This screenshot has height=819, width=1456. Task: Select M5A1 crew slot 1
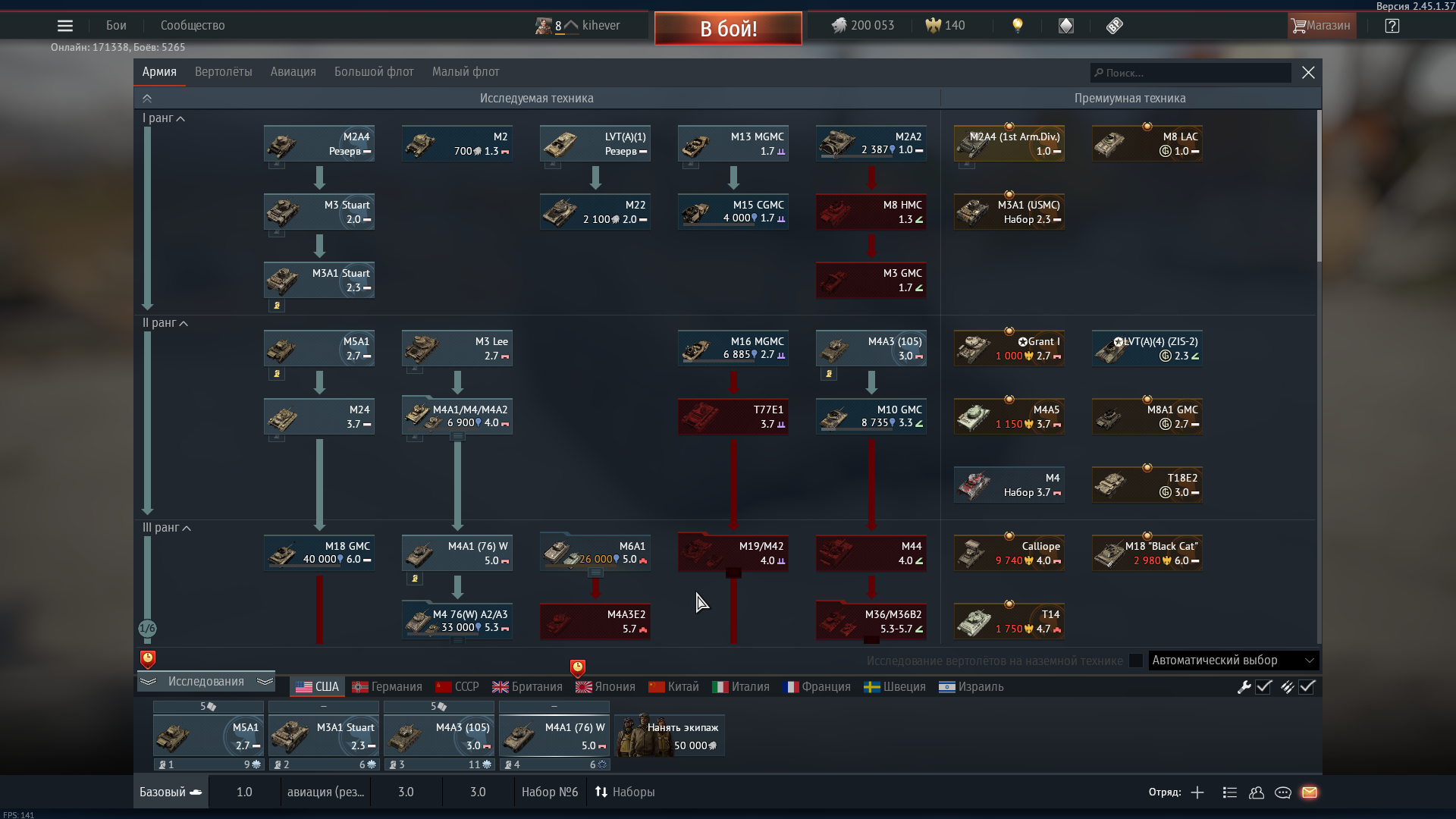point(209,736)
